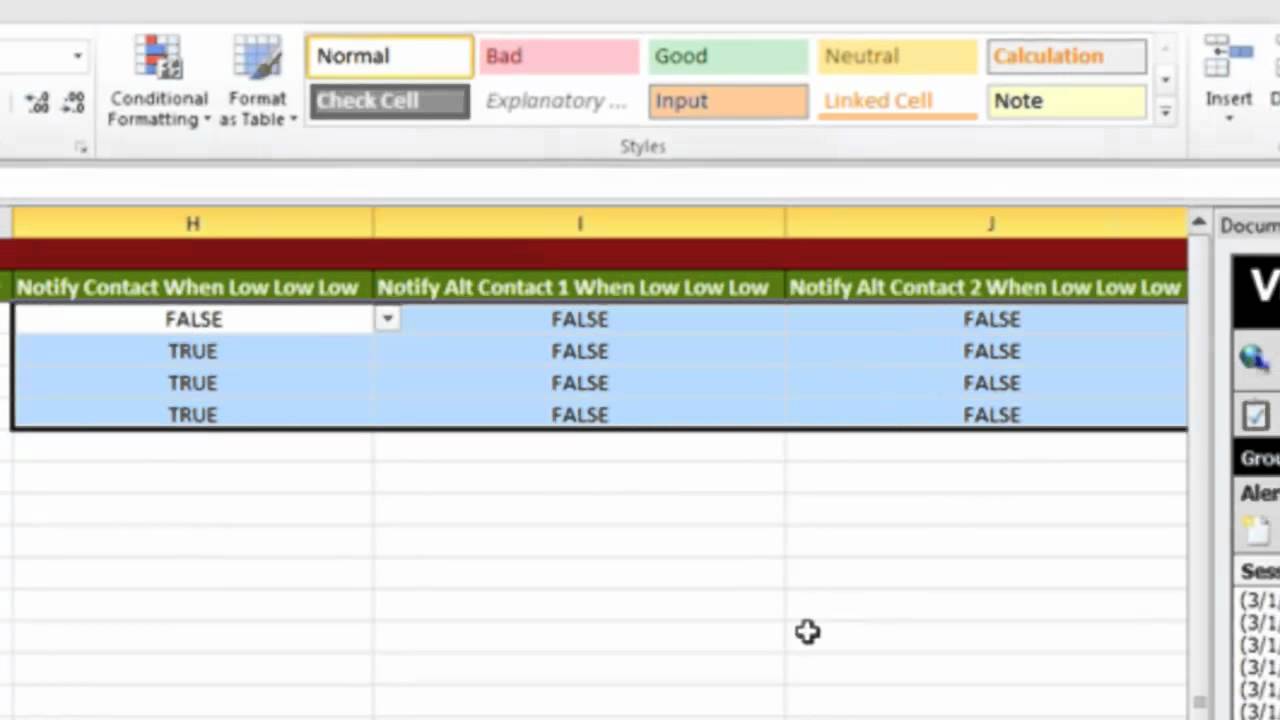Click the checkbox icon in document panel

click(x=1255, y=414)
